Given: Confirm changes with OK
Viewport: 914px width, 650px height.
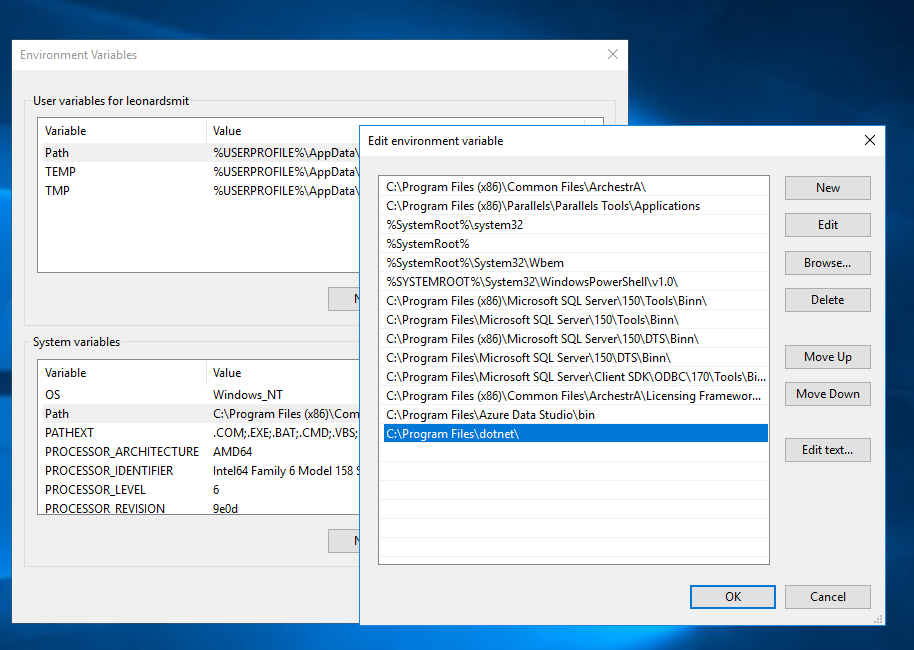Looking at the screenshot, I should click(x=733, y=597).
